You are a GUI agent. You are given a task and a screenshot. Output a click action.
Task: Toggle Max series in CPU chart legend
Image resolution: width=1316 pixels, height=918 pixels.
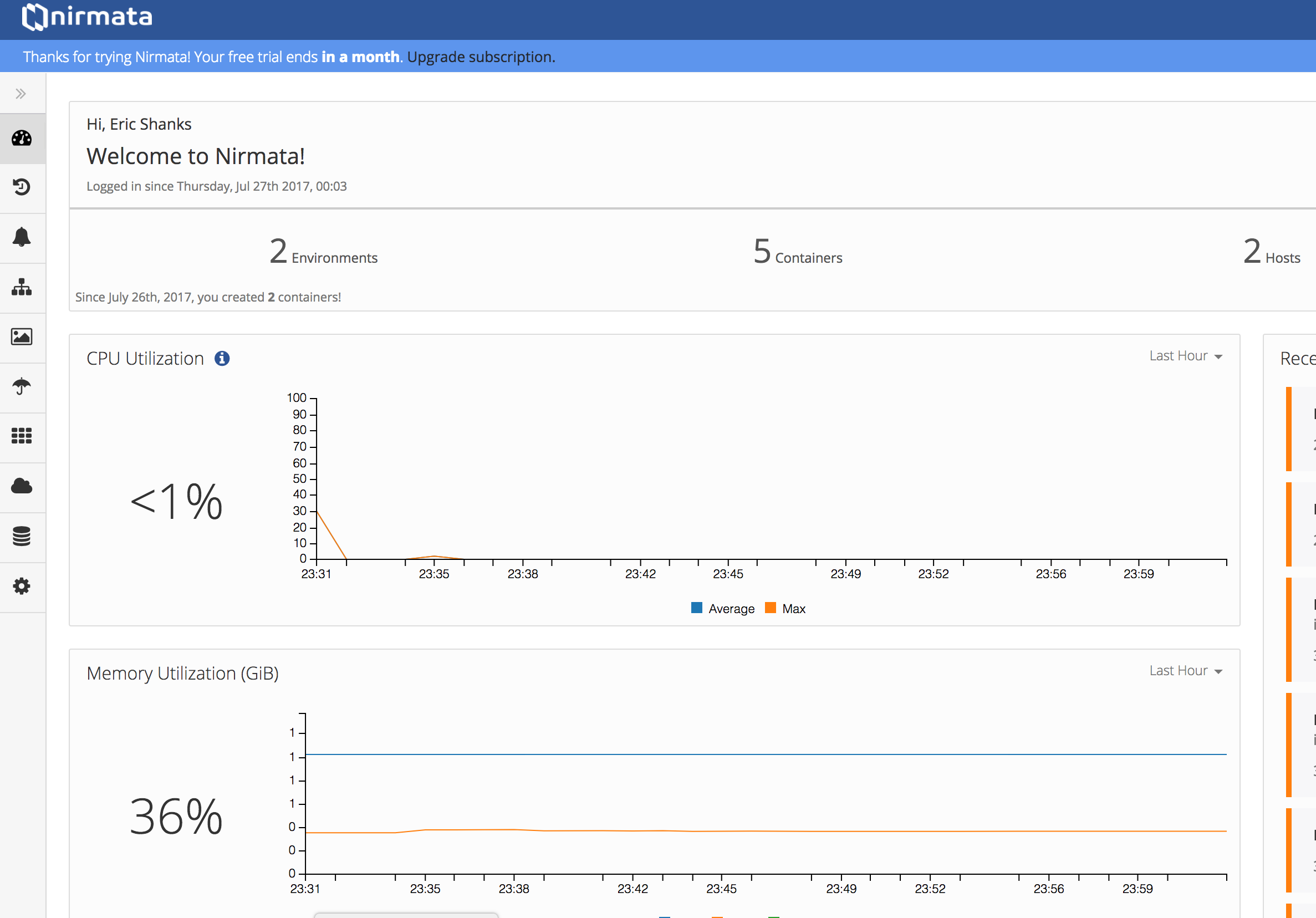[786, 609]
